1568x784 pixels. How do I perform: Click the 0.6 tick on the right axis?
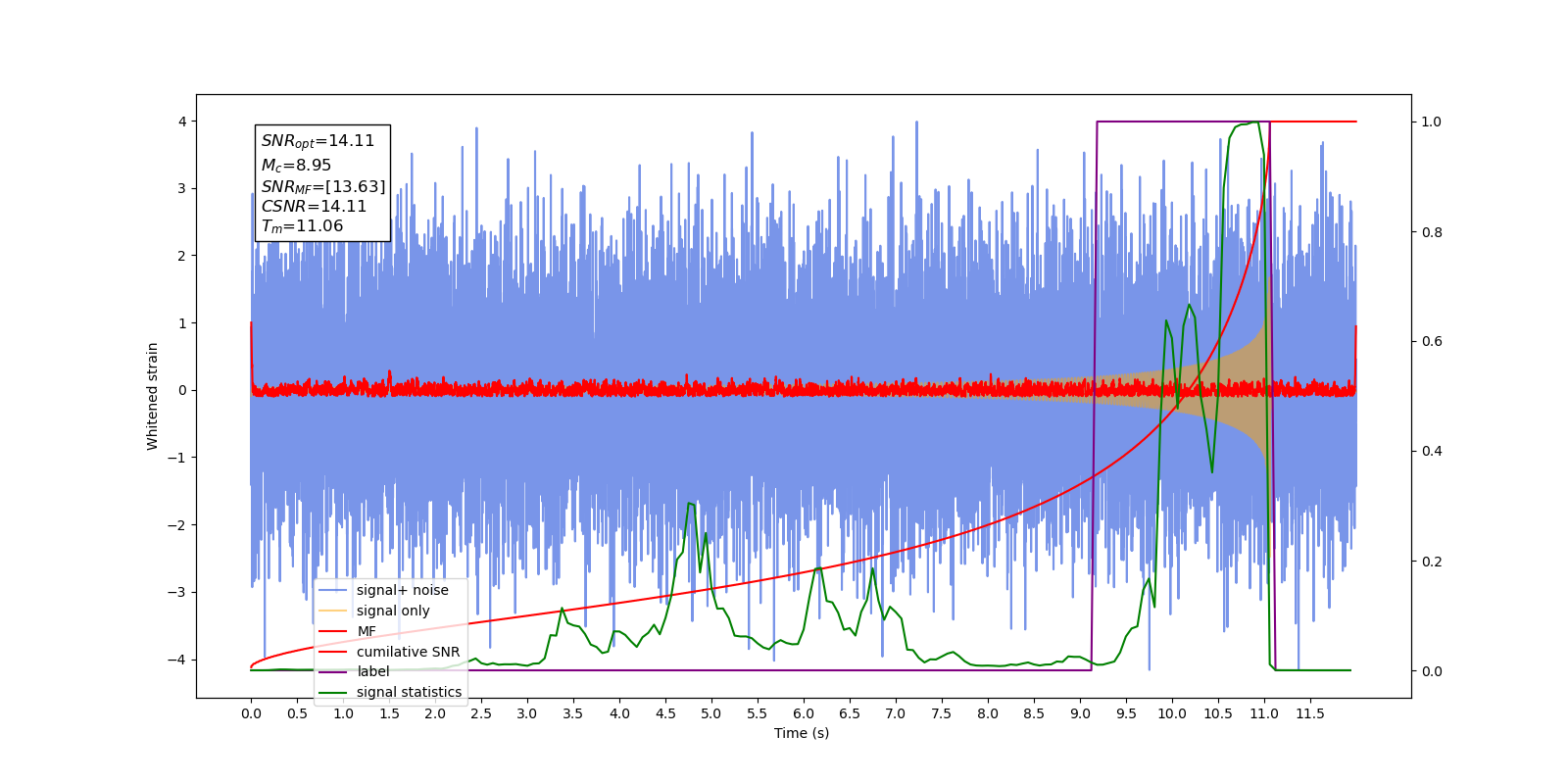coord(1432,342)
